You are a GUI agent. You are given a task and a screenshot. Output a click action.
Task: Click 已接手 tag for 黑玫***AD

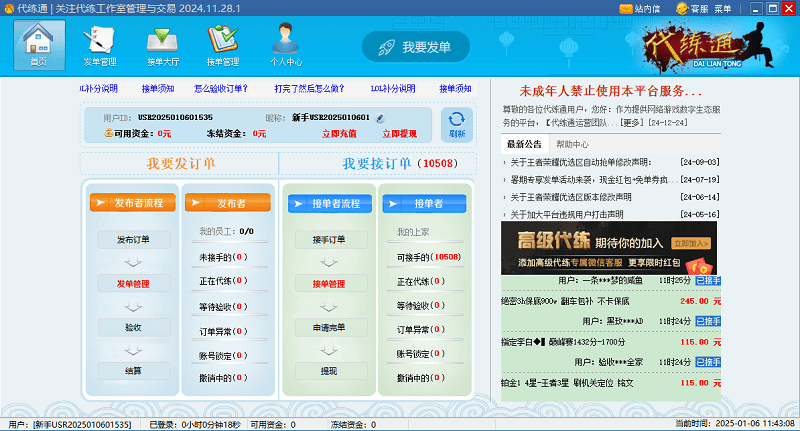click(708, 321)
